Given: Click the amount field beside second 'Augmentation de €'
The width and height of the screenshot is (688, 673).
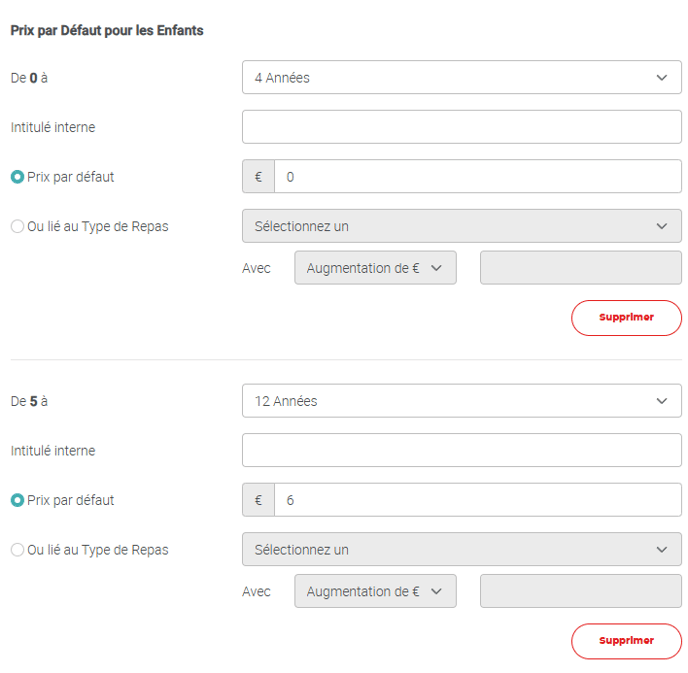Looking at the screenshot, I should coord(580,591).
